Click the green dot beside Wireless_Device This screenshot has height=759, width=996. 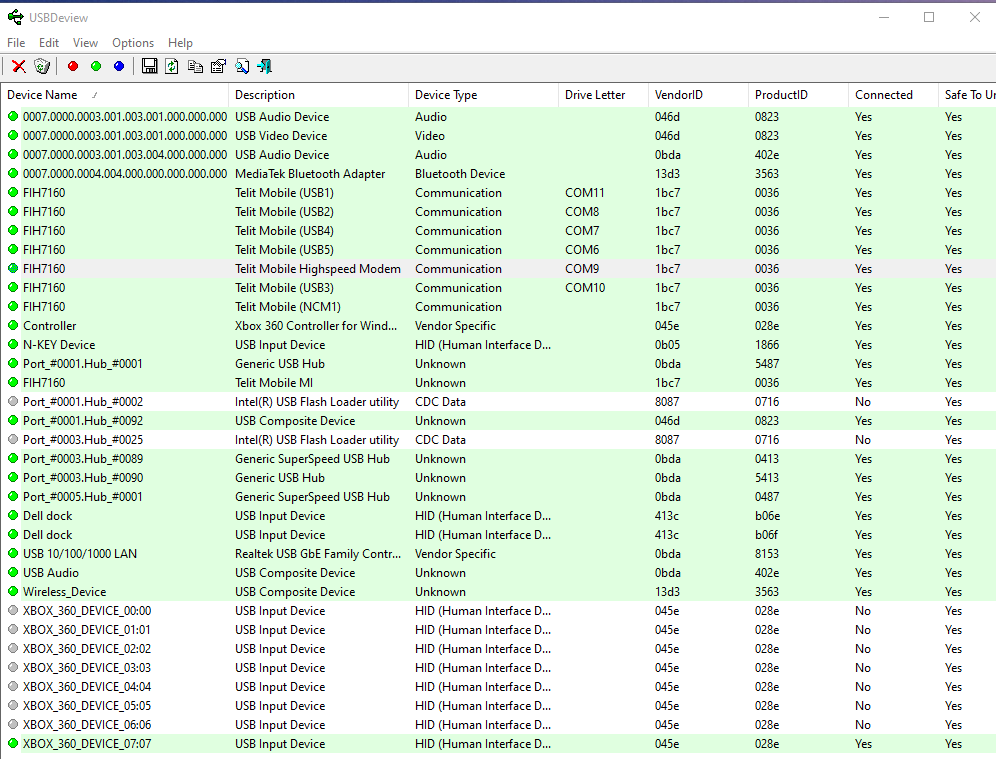[13, 591]
